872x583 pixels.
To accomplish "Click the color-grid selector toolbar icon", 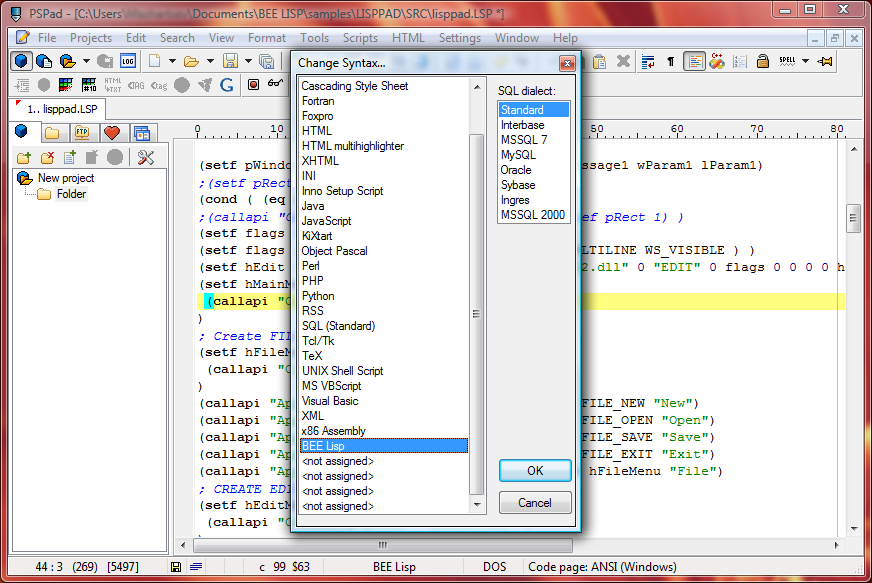I will click(66, 85).
